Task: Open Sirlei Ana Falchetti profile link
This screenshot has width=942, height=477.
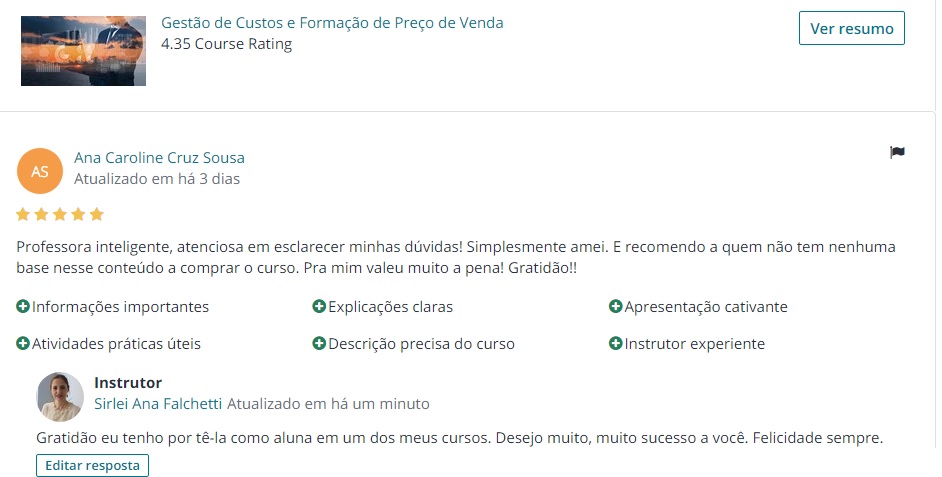Action: tap(158, 404)
